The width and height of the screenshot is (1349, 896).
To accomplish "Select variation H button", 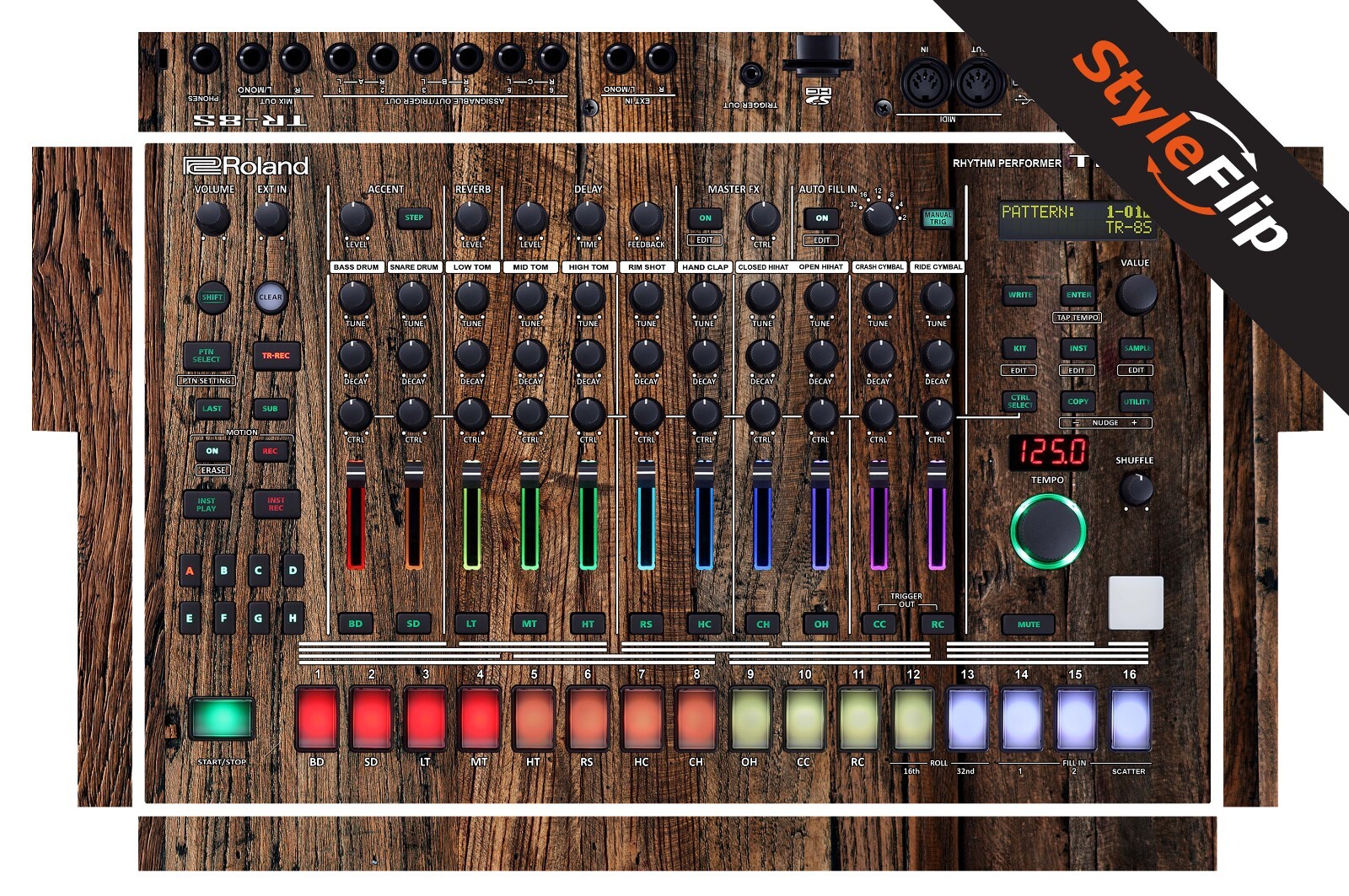I will (293, 618).
